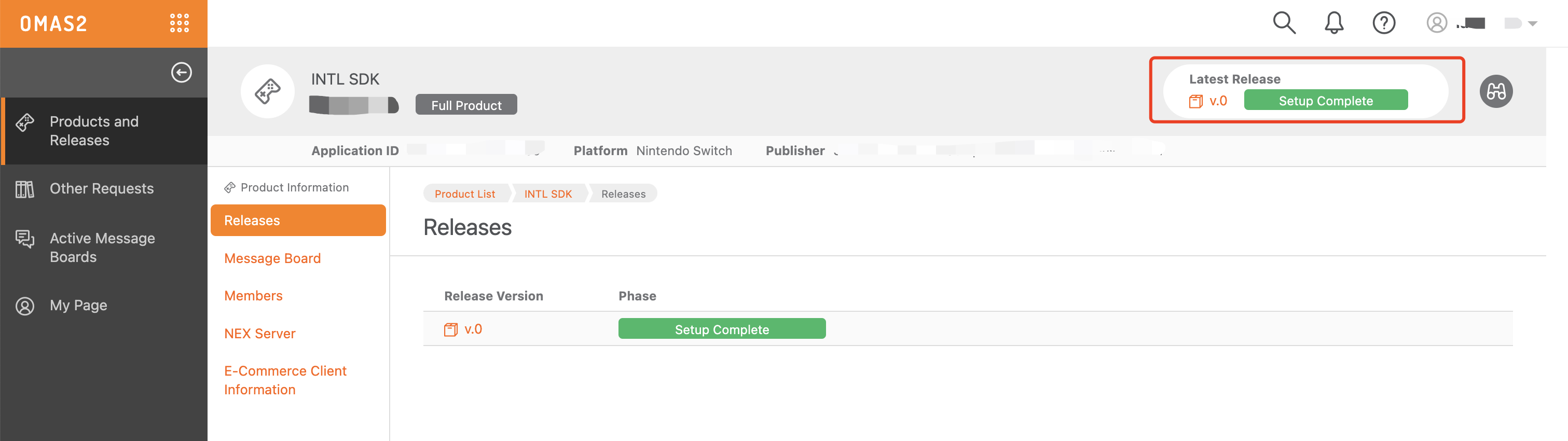Screen dimensions: 1568x441
Task: Collapse the sidebar with the back arrow
Action: 181,73
